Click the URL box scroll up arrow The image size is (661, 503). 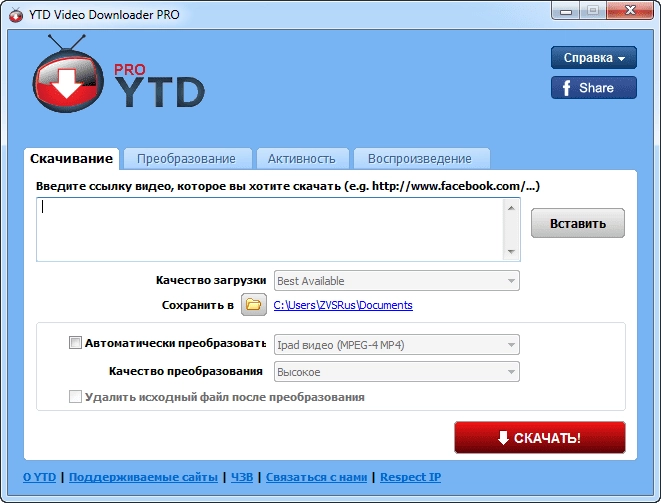point(511,208)
